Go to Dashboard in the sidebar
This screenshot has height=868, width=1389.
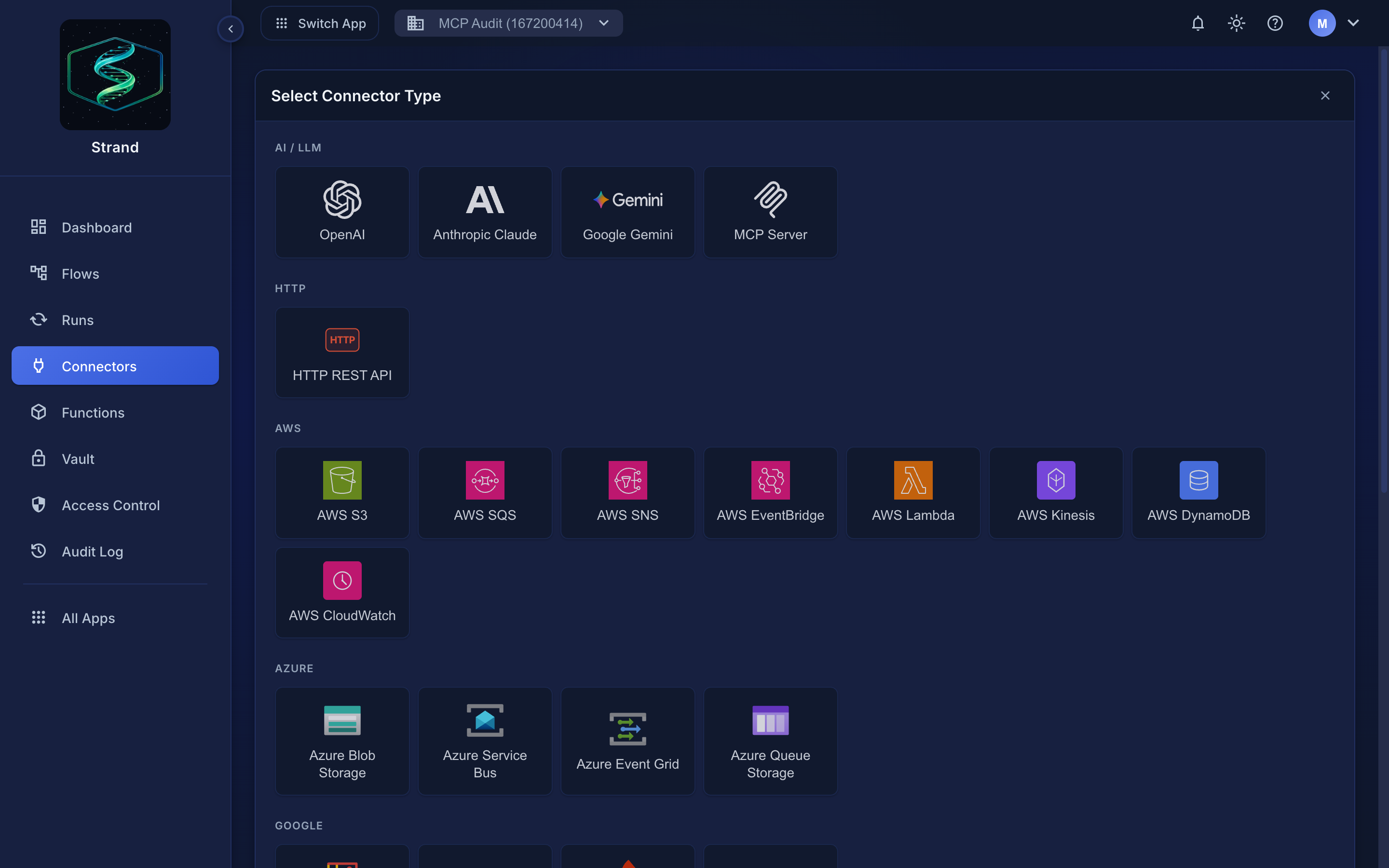click(115, 227)
